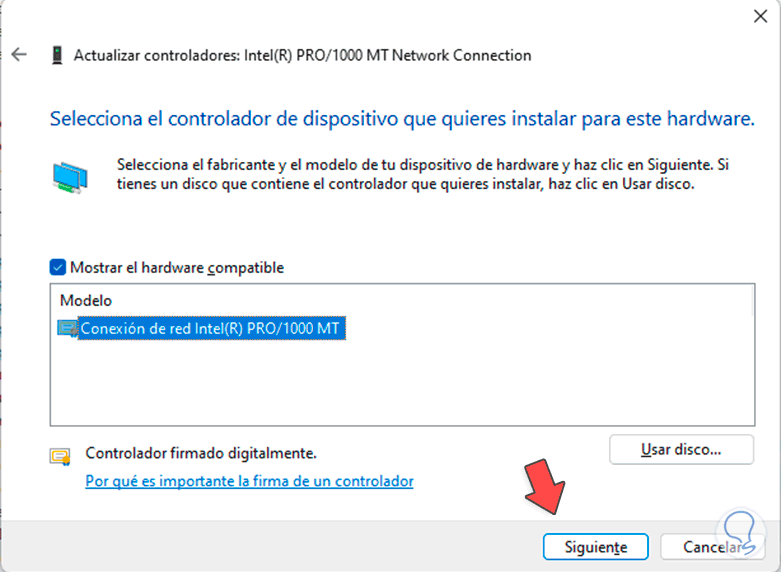Click the adapter icon next to Conexión de red
Viewport: 781px width, 572px height.
(67, 329)
